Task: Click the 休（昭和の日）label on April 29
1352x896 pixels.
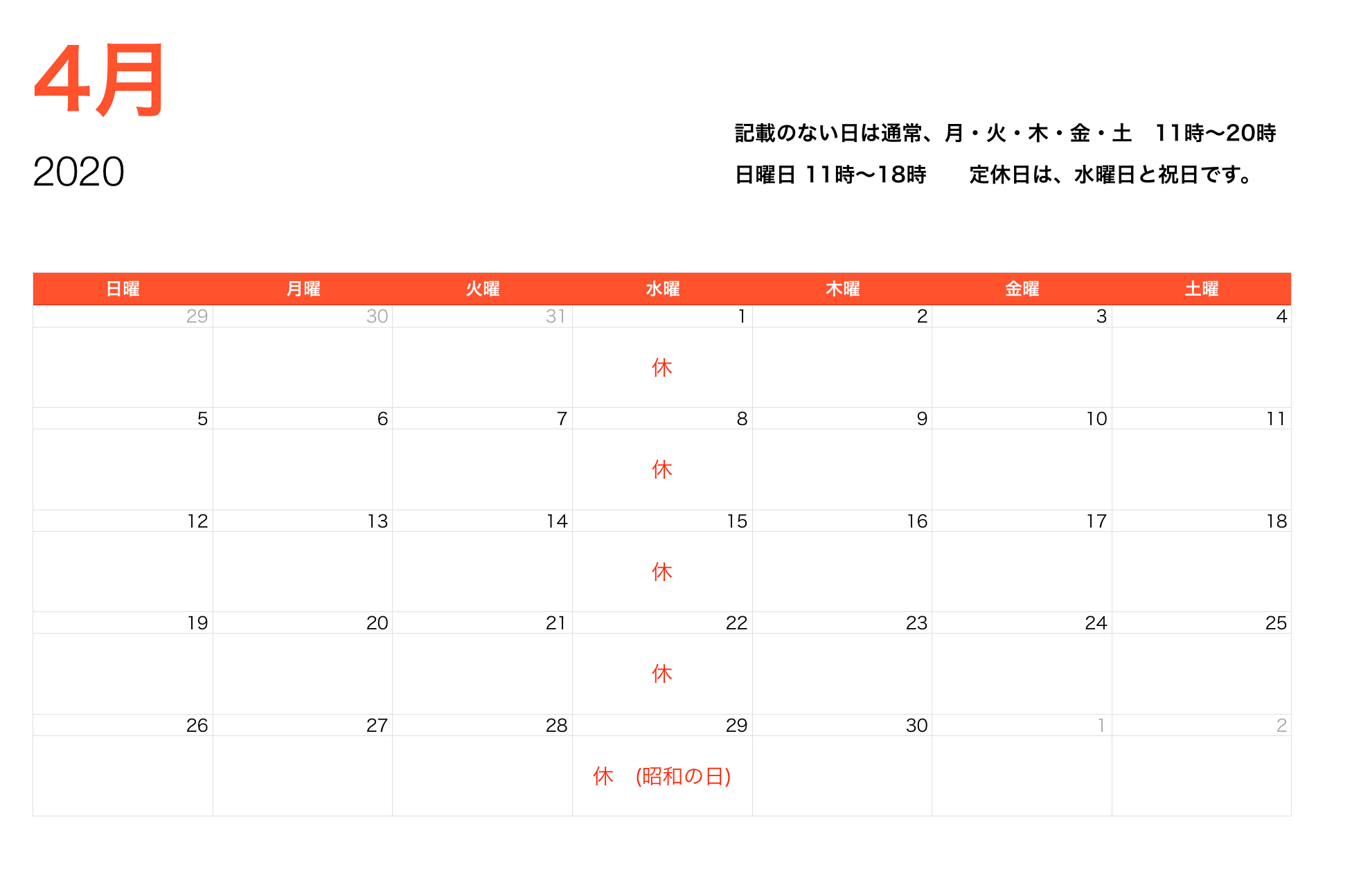Action: tap(661, 776)
